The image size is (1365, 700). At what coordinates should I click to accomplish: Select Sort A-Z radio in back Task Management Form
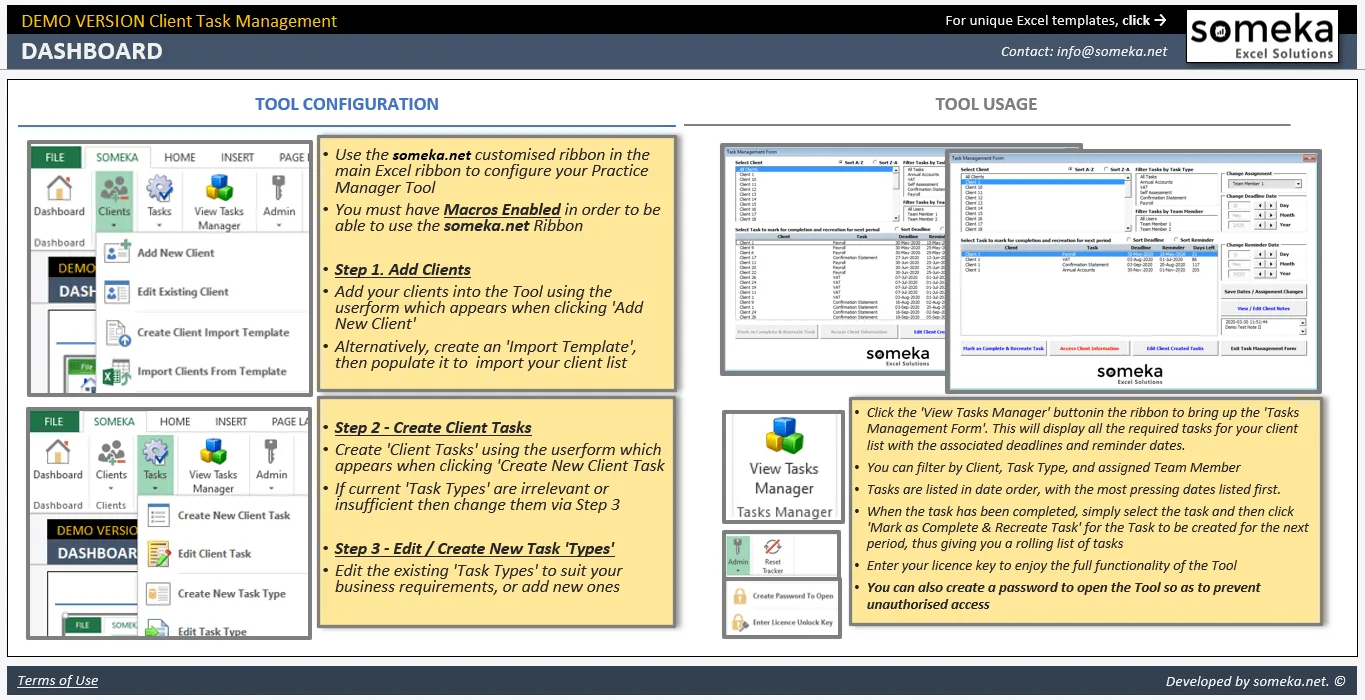pyautogui.click(x=841, y=162)
